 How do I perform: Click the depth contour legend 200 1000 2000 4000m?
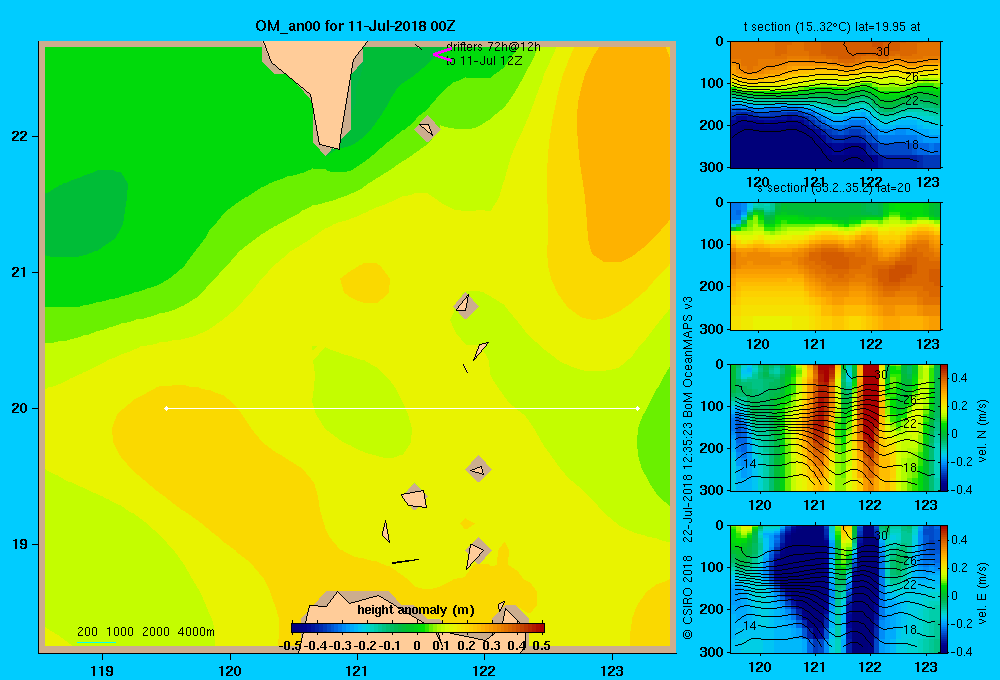pos(145,632)
